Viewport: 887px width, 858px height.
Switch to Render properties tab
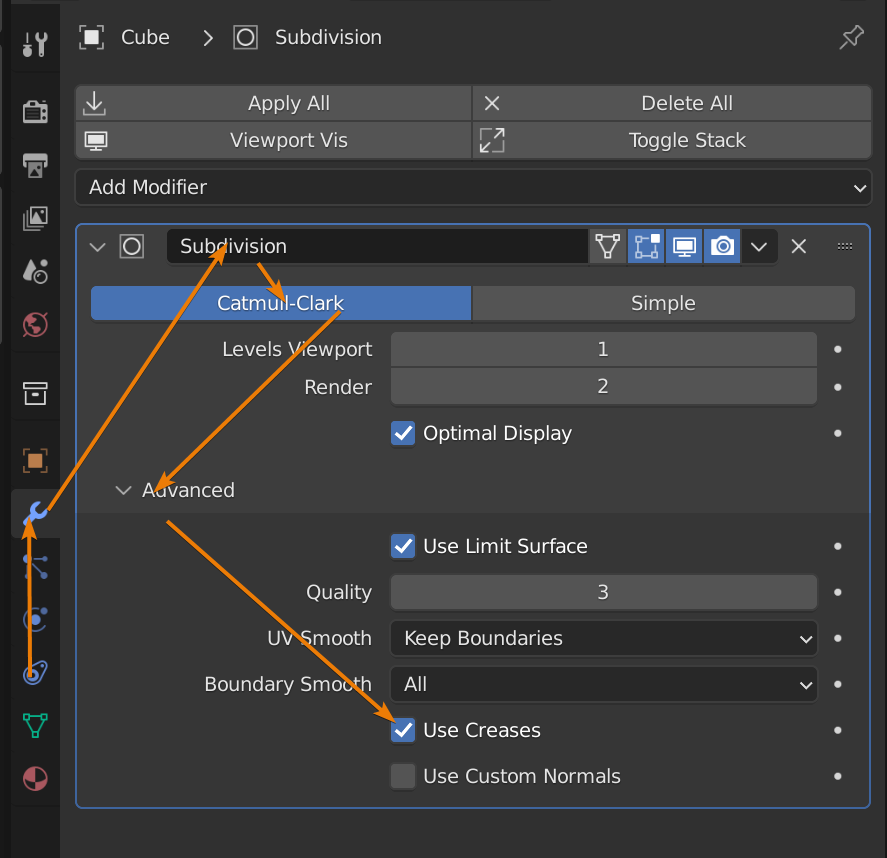35,111
